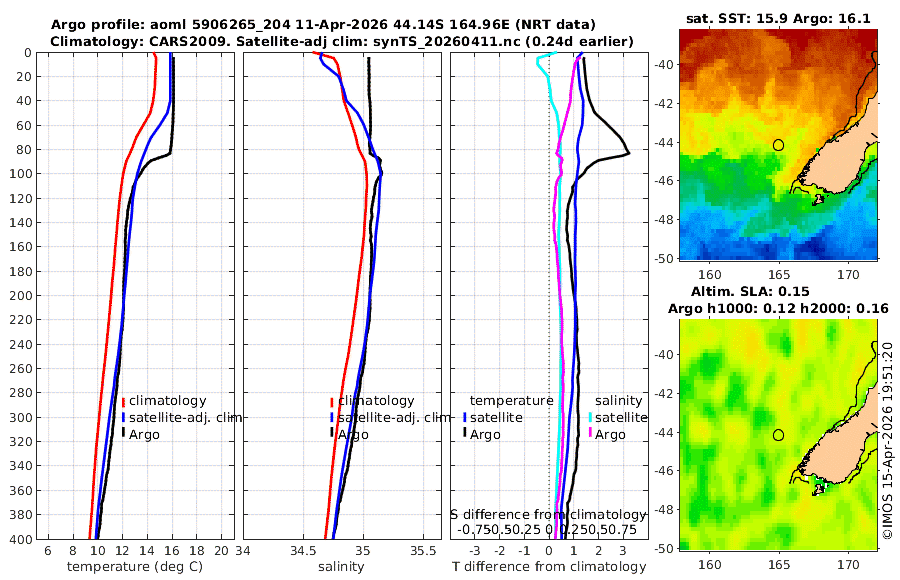Click the '-50' latitude label on SLA map
The width and height of the screenshot is (900, 580).
point(665,548)
